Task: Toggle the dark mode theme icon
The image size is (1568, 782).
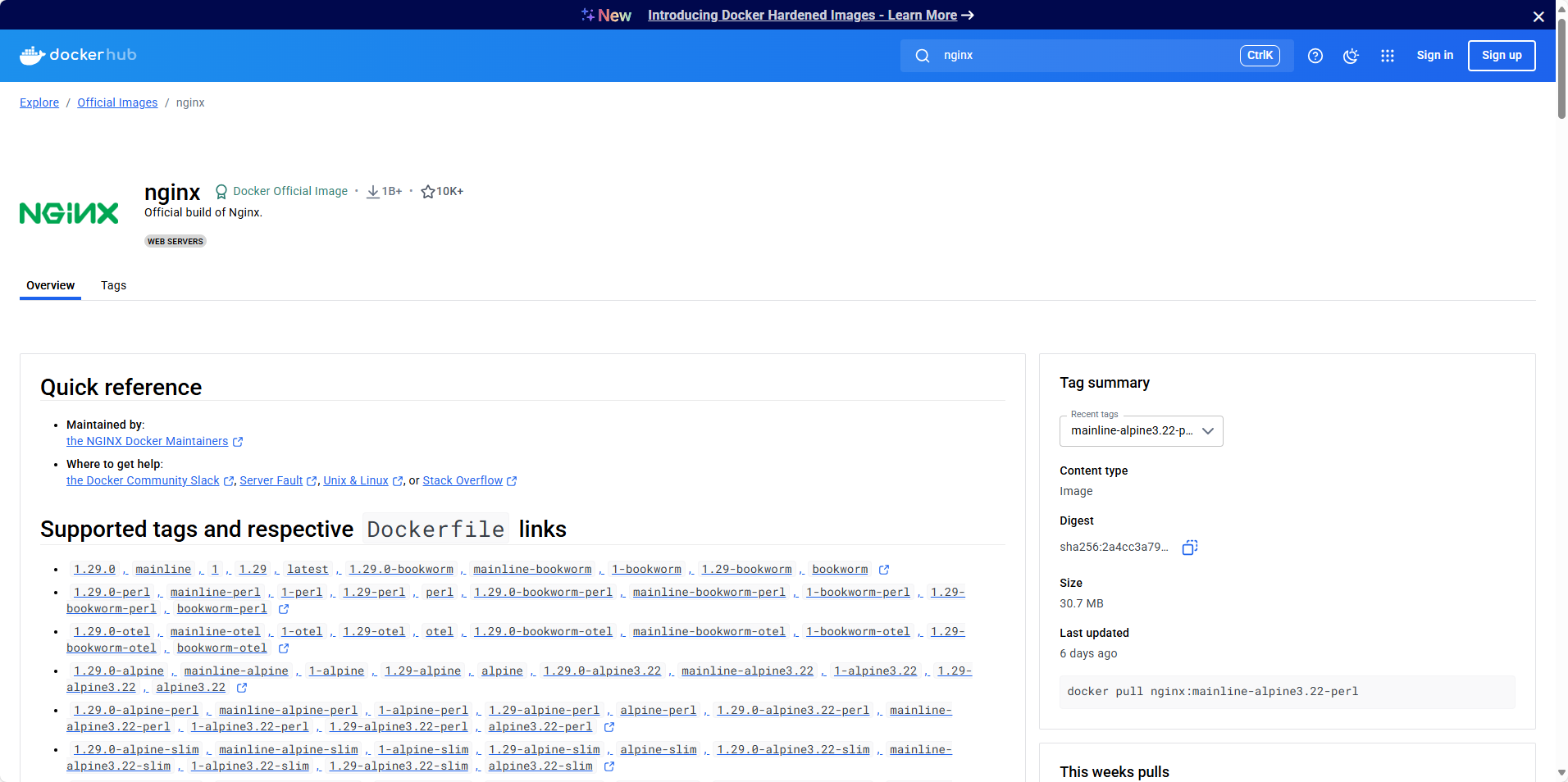Action: 1351,56
